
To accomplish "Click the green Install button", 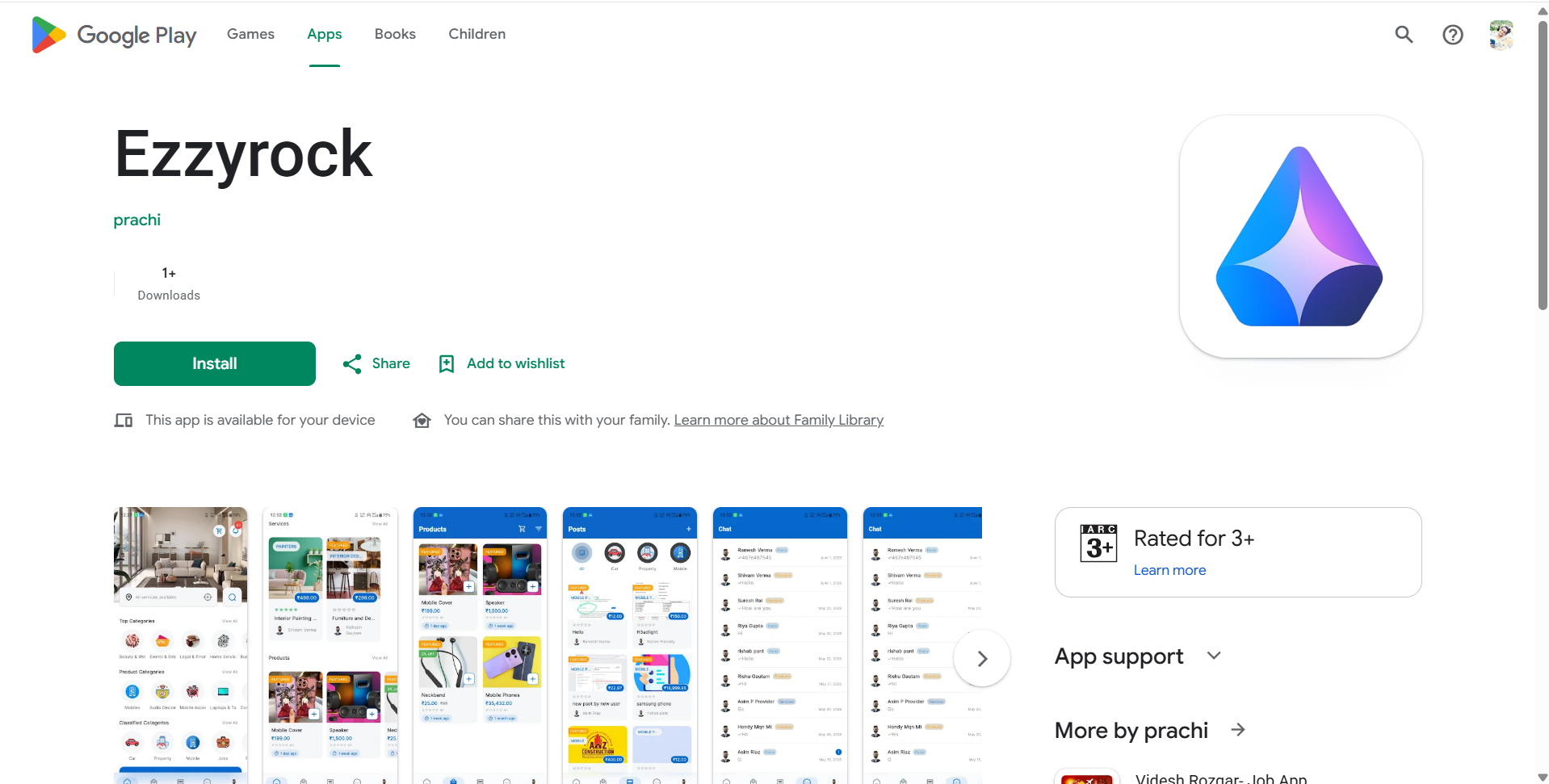I will click(x=215, y=363).
